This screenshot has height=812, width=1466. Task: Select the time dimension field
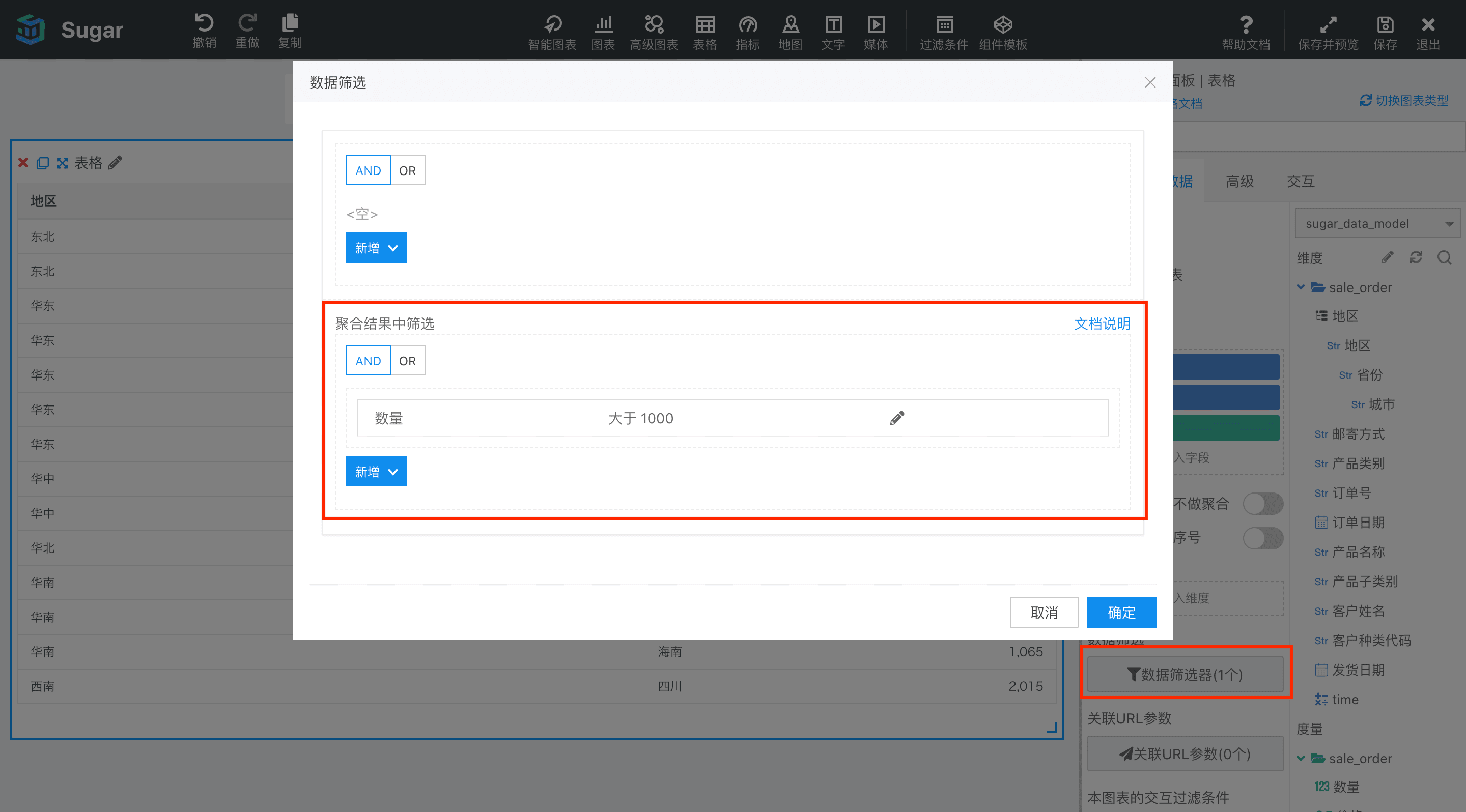[x=1336, y=700]
